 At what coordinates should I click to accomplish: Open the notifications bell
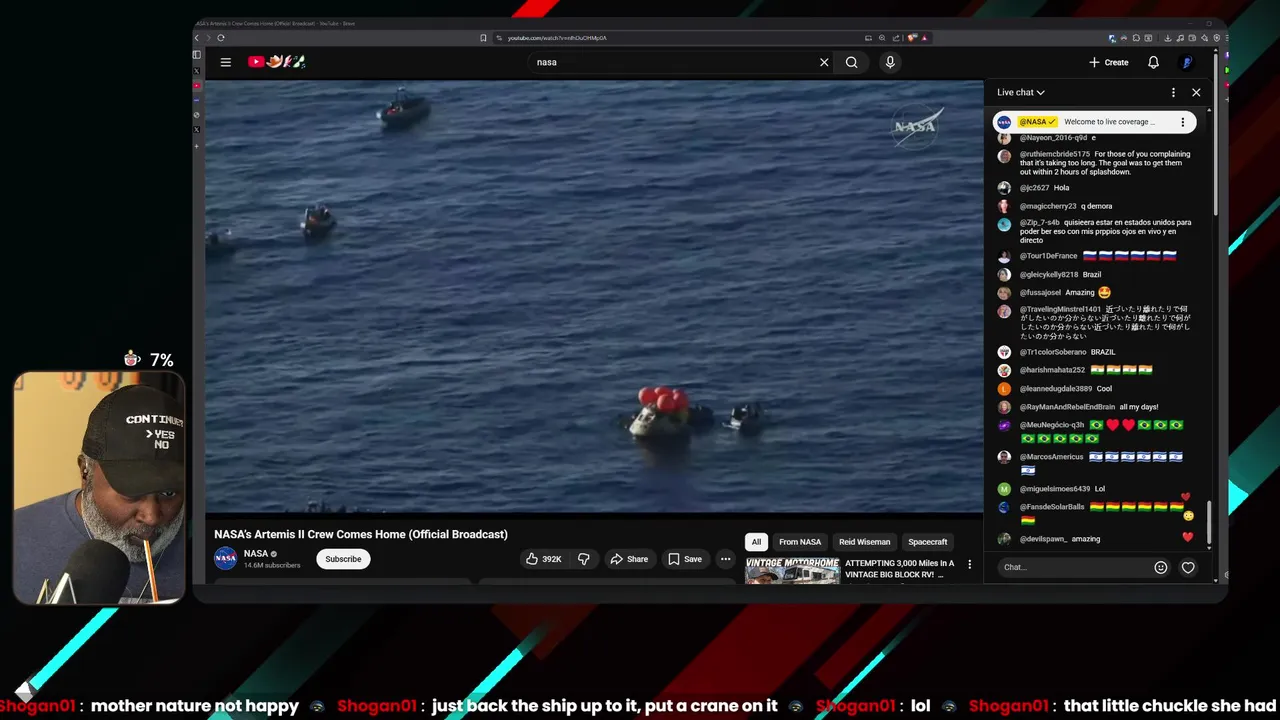tap(1153, 62)
